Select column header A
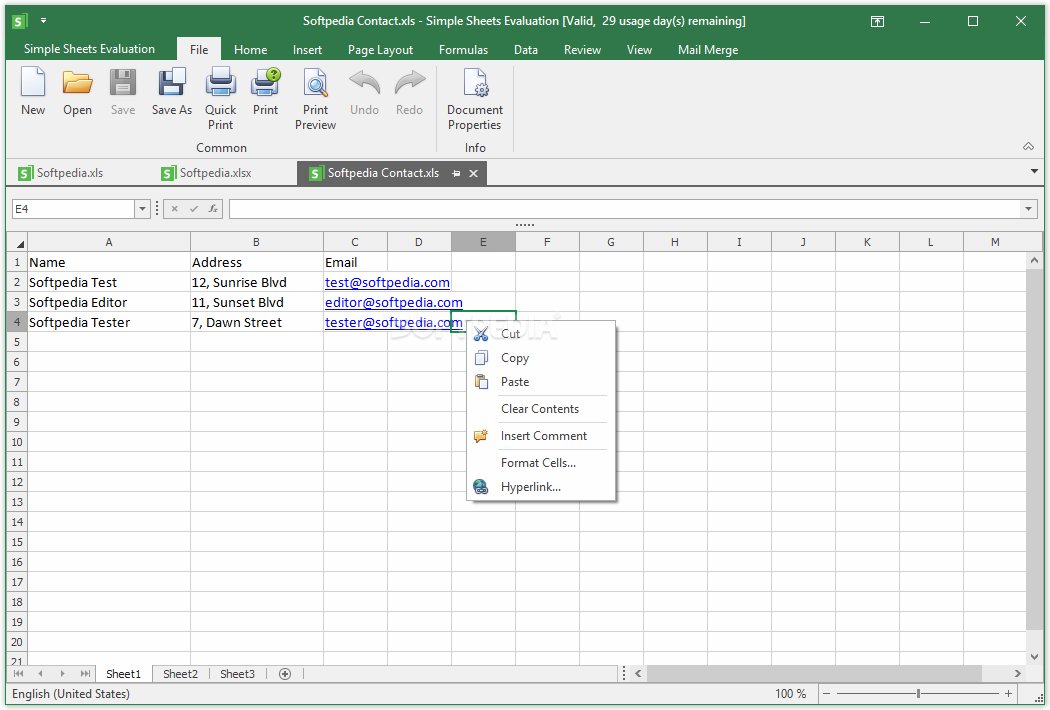 [108, 242]
